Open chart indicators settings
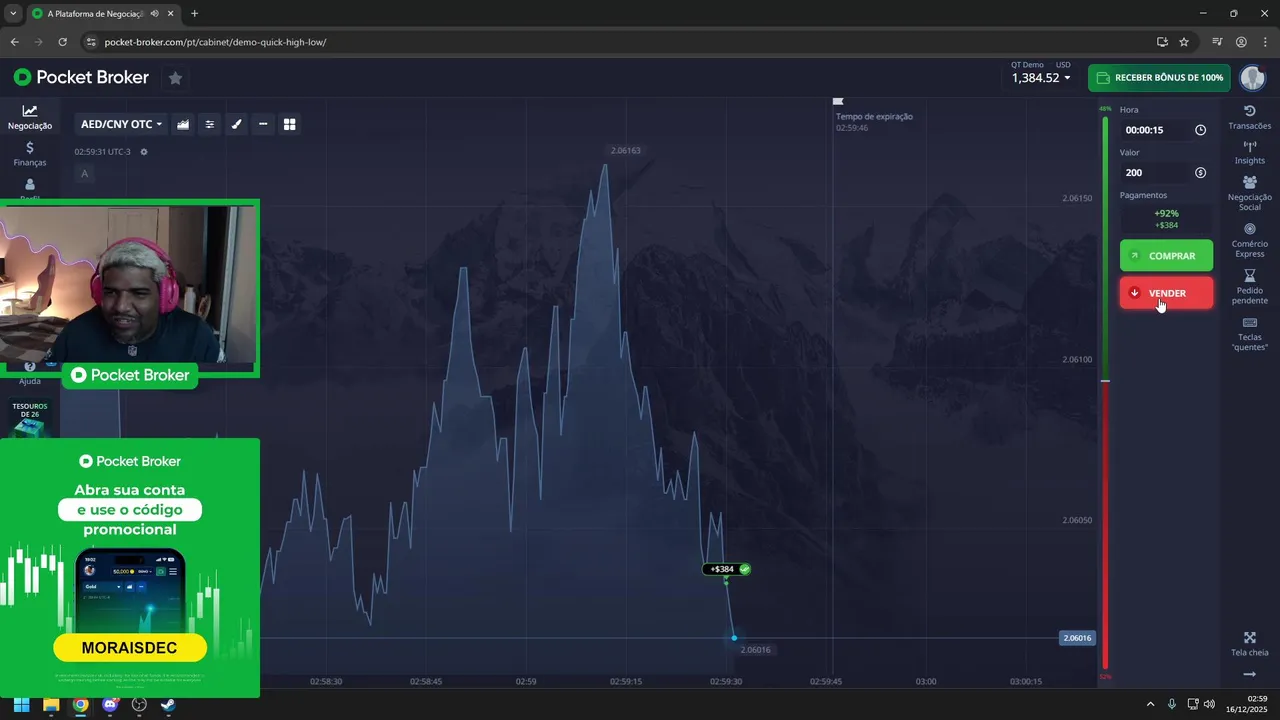 (210, 124)
